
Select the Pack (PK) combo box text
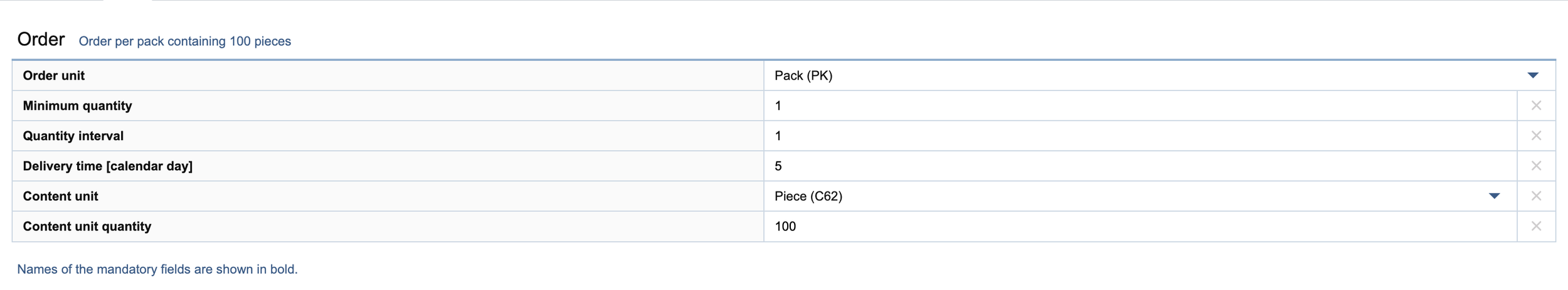(803, 75)
